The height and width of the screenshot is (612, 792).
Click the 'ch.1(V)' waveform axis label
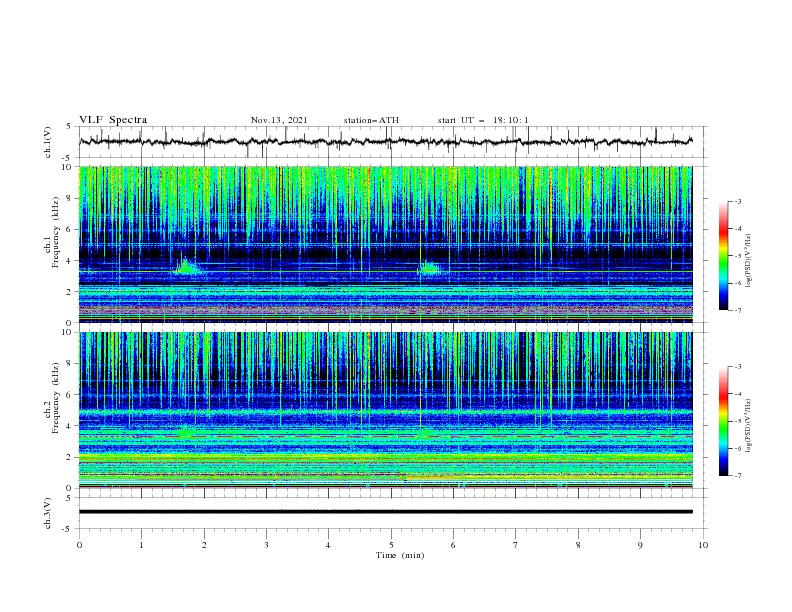(48, 142)
